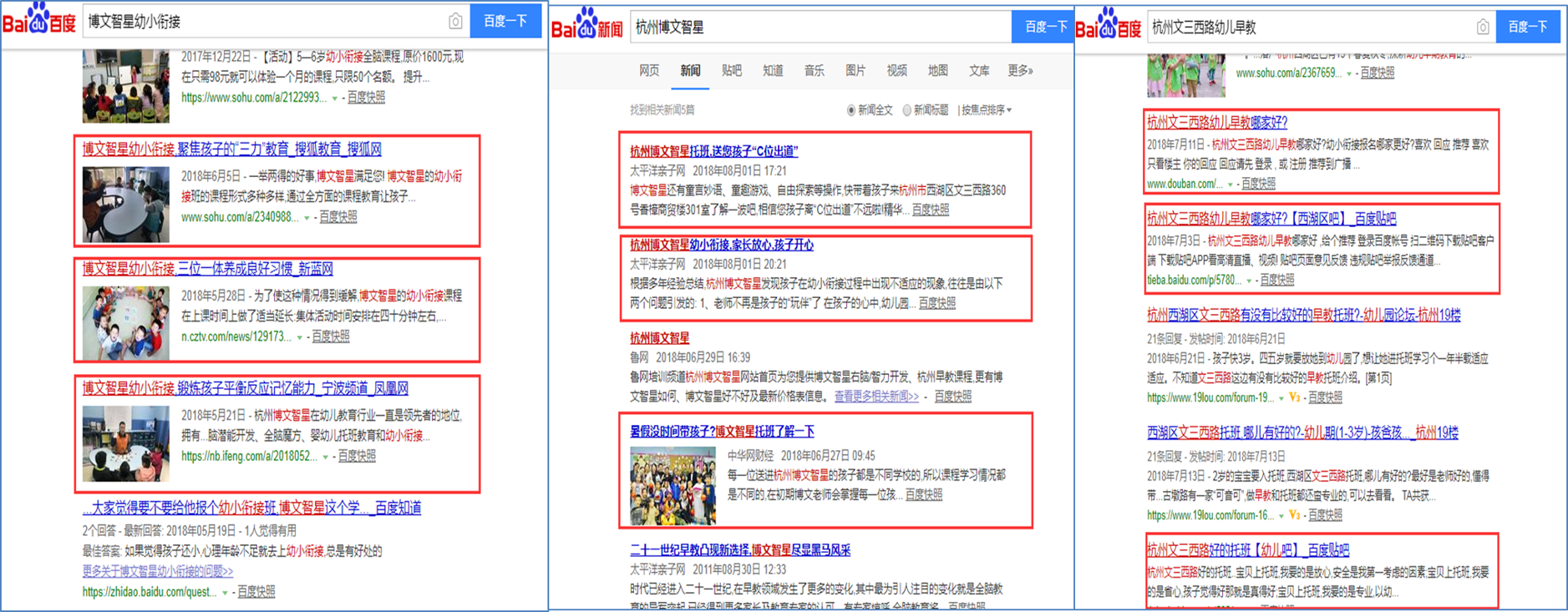Open douban result 杭州文三西路幼儿早教哪家好?
This screenshot has width=1568, height=612.
pyautogui.click(x=1216, y=122)
